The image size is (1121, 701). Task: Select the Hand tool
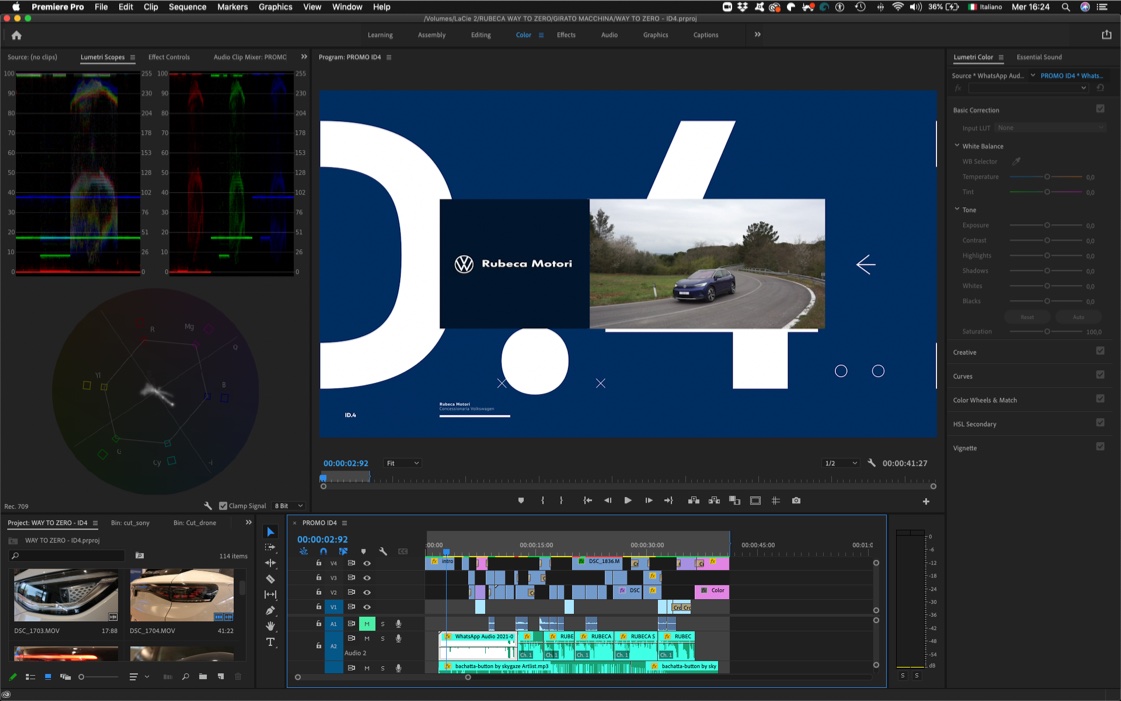[270, 626]
